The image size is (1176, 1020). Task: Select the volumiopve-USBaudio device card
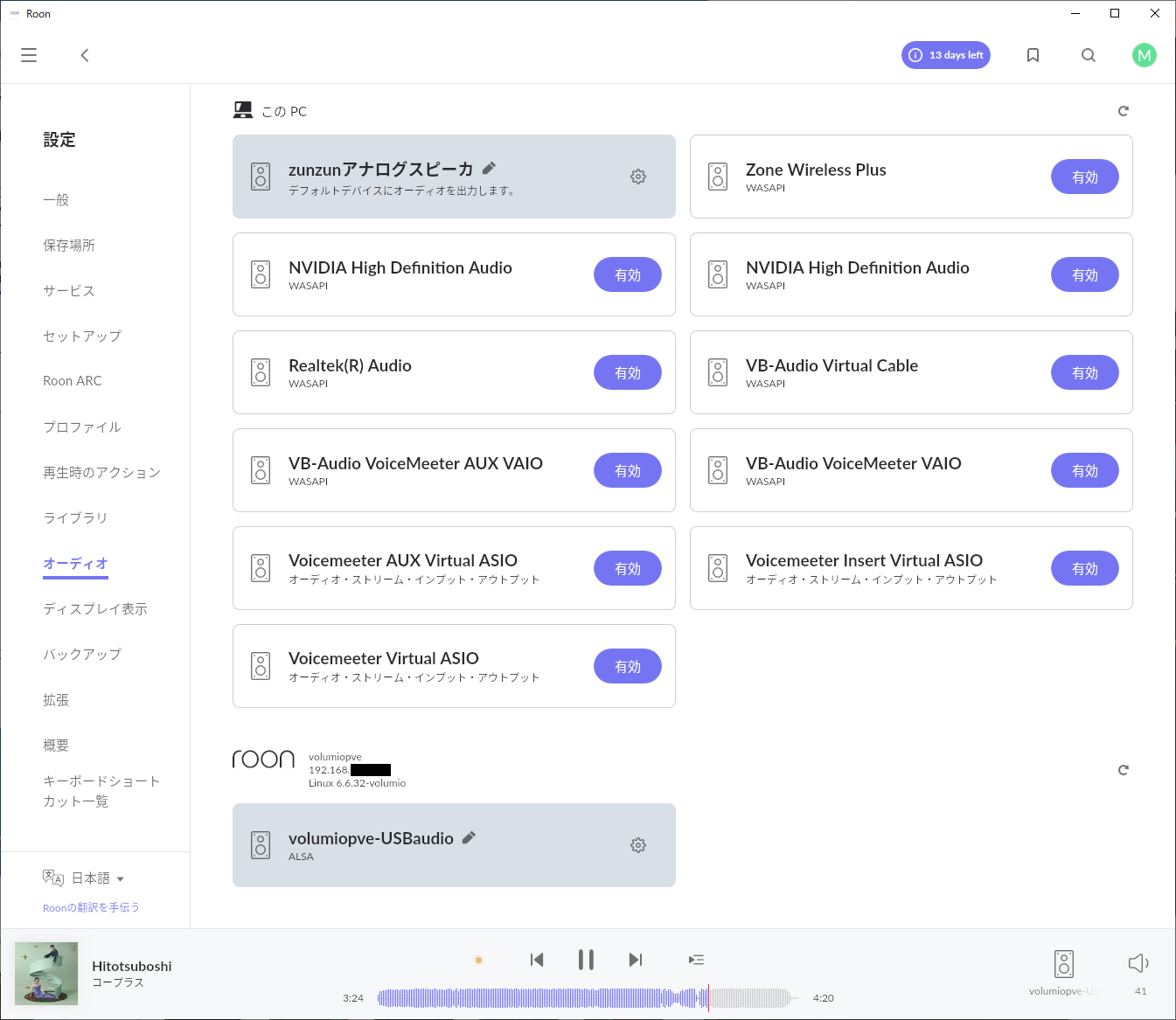454,845
